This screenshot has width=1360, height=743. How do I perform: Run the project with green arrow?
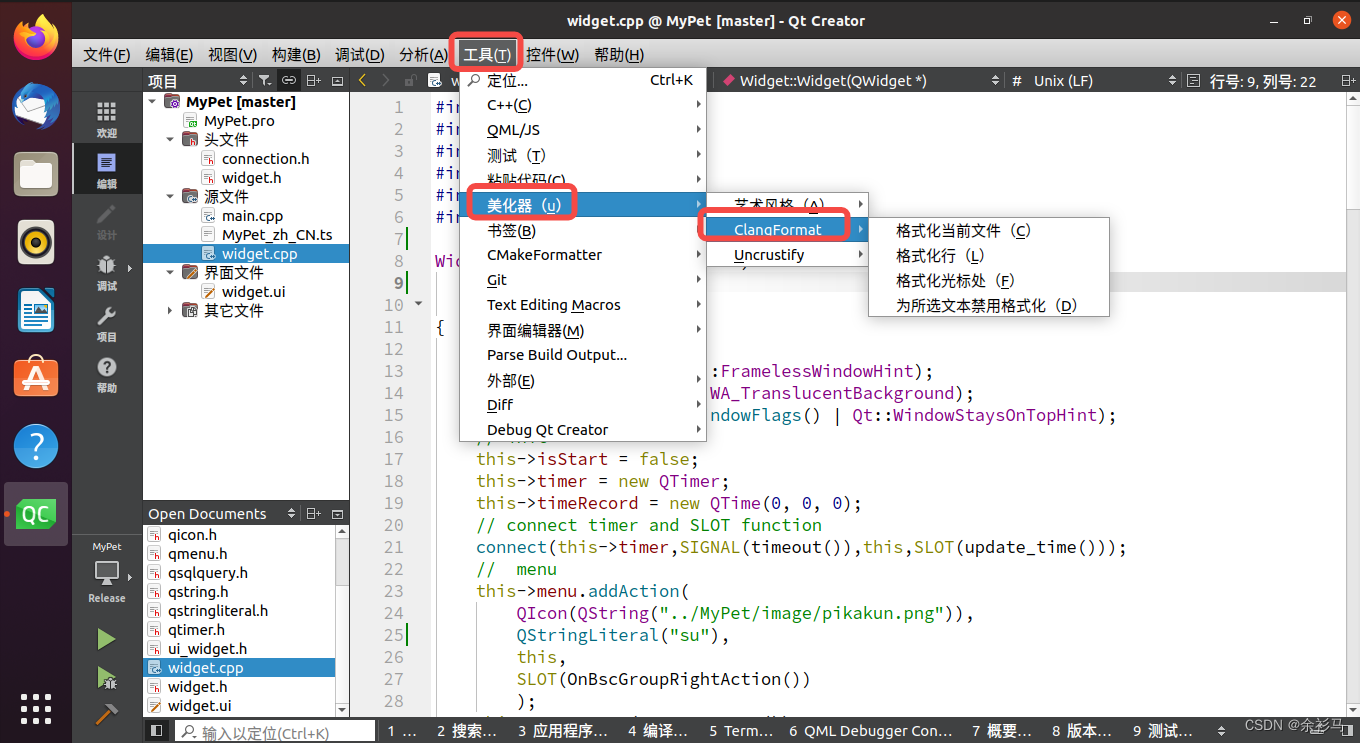106,638
